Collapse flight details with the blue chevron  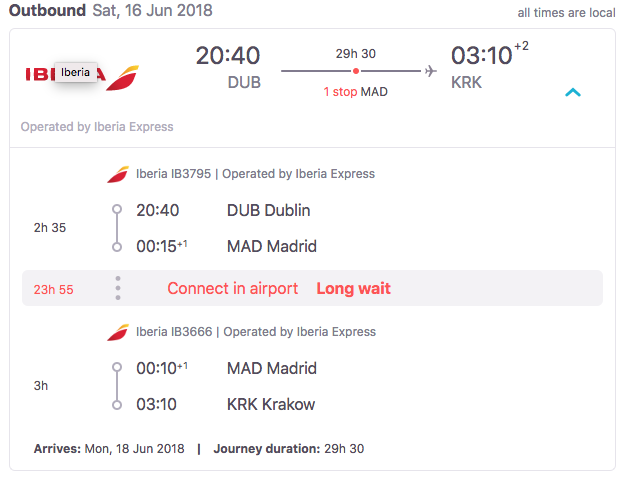click(x=573, y=92)
